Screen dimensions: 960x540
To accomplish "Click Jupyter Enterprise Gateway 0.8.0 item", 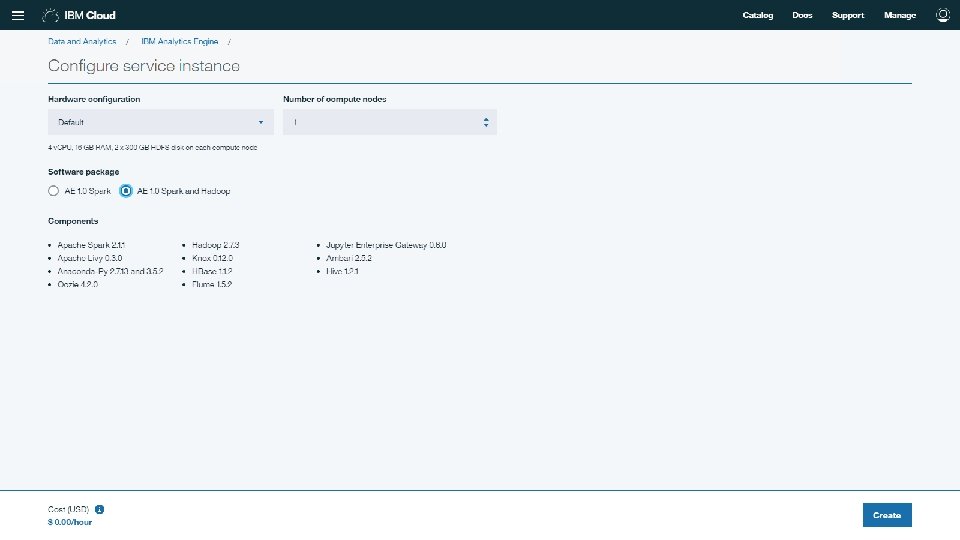I will 386,245.
